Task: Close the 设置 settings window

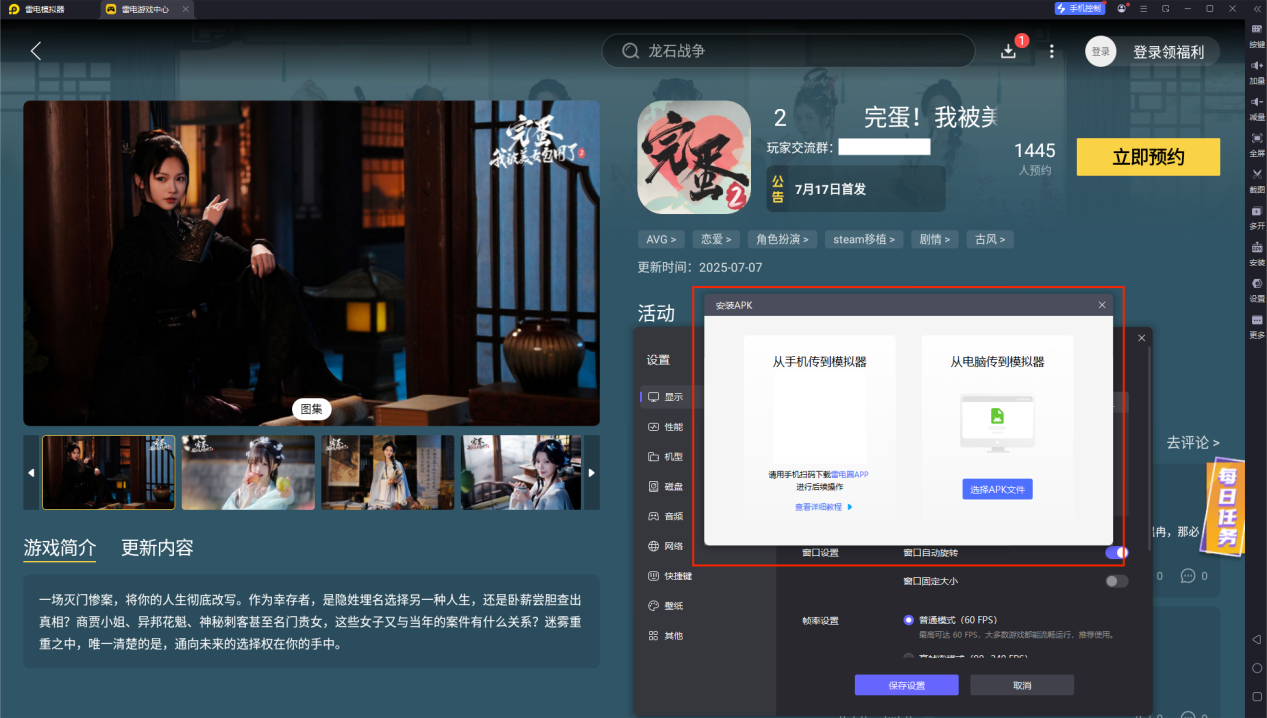Action: 1141,338
